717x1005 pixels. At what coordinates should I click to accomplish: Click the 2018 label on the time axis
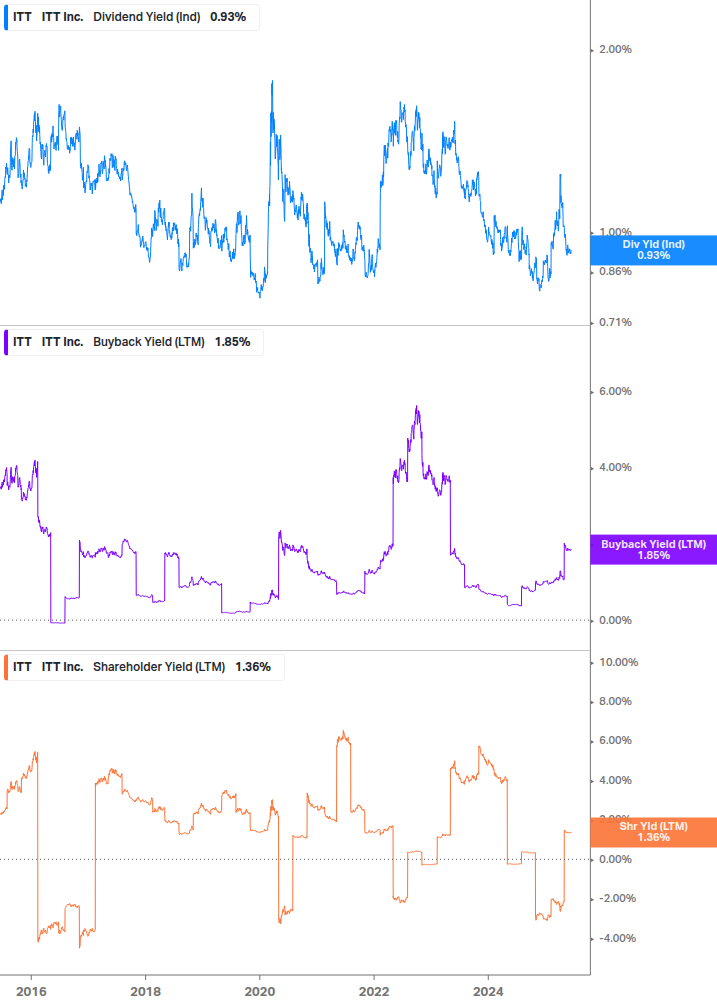(x=145, y=992)
